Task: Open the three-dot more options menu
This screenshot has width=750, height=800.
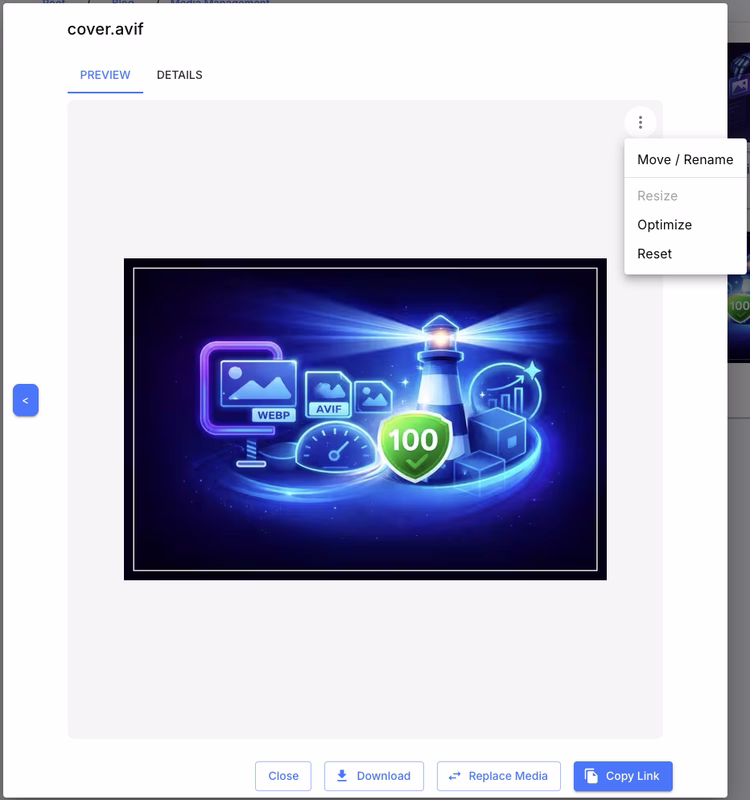Action: (x=640, y=122)
